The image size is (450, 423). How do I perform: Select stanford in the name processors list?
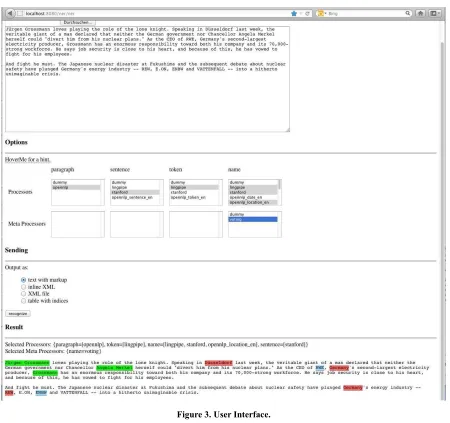tap(253, 192)
